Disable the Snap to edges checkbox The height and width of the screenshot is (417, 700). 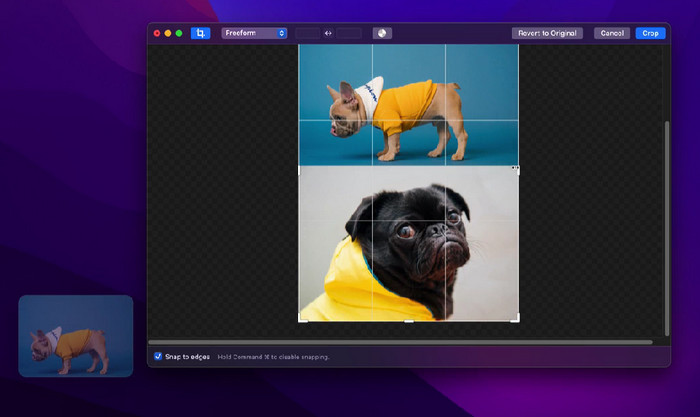coord(158,356)
